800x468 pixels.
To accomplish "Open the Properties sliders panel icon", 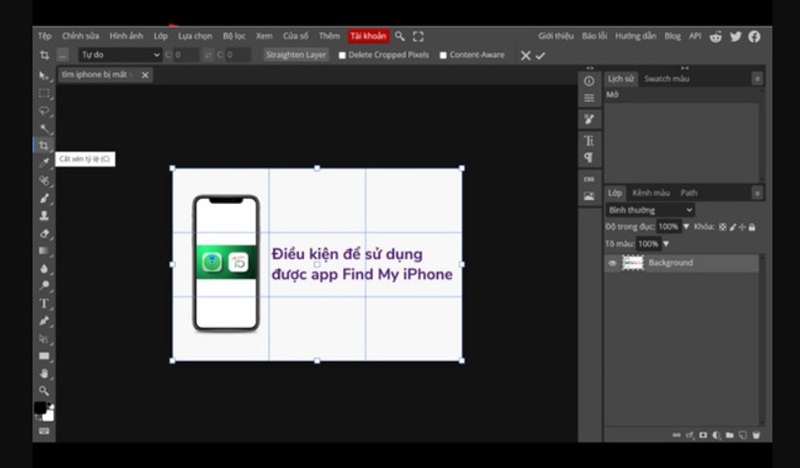I will click(x=589, y=98).
